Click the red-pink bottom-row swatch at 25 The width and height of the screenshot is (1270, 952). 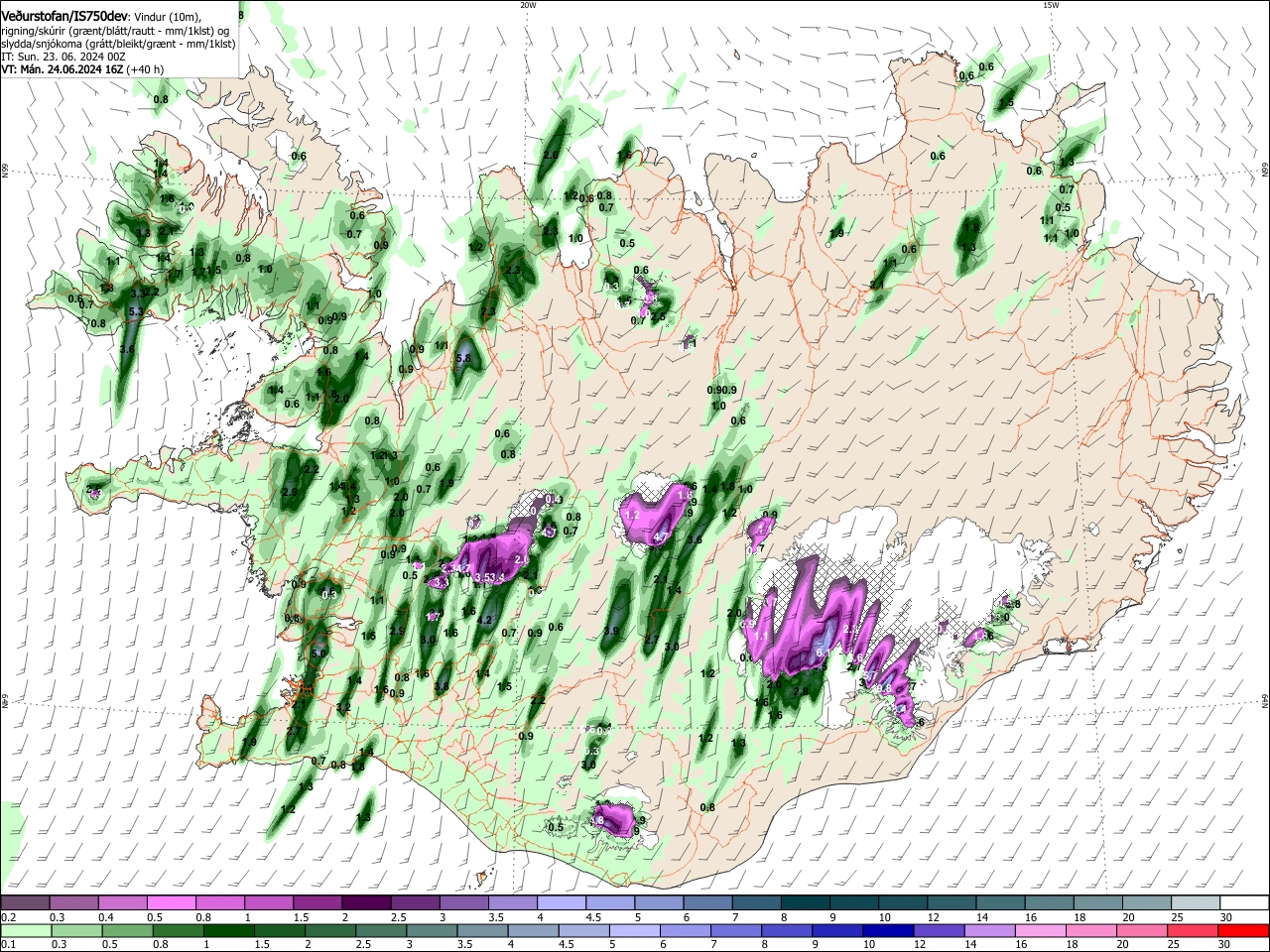tap(1194, 930)
